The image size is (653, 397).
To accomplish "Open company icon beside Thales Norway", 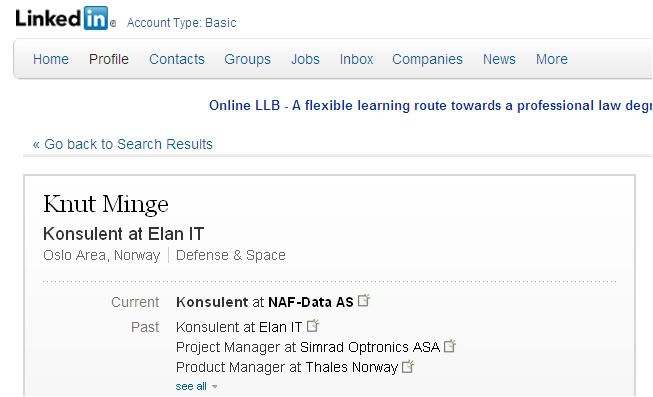I will pyautogui.click(x=408, y=366).
